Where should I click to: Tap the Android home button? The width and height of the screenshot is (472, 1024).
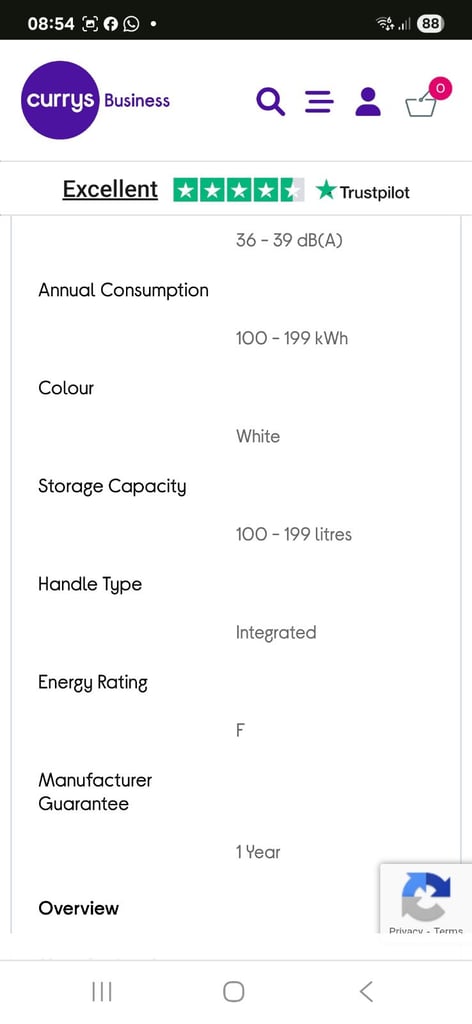coord(234,991)
